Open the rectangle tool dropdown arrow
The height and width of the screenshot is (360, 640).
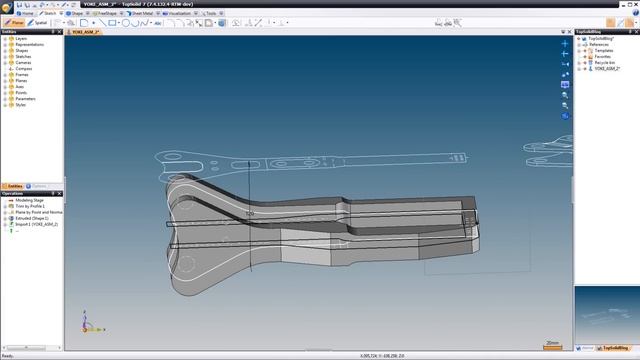pos(119,23)
